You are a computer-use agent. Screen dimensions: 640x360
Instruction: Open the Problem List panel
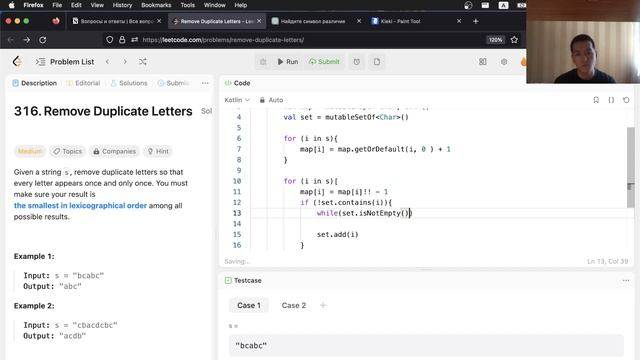click(x=65, y=62)
